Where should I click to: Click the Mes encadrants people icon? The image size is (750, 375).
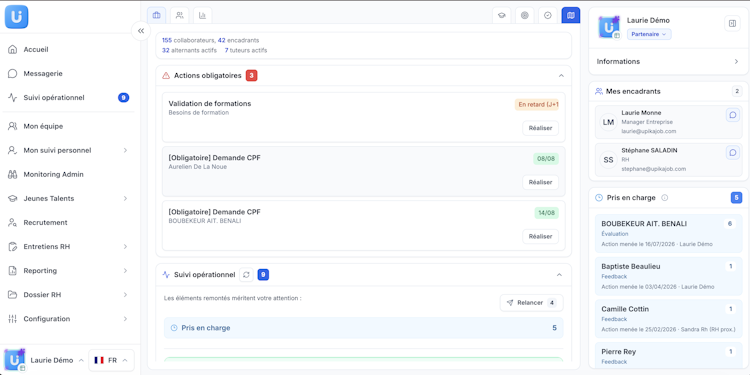coord(598,91)
